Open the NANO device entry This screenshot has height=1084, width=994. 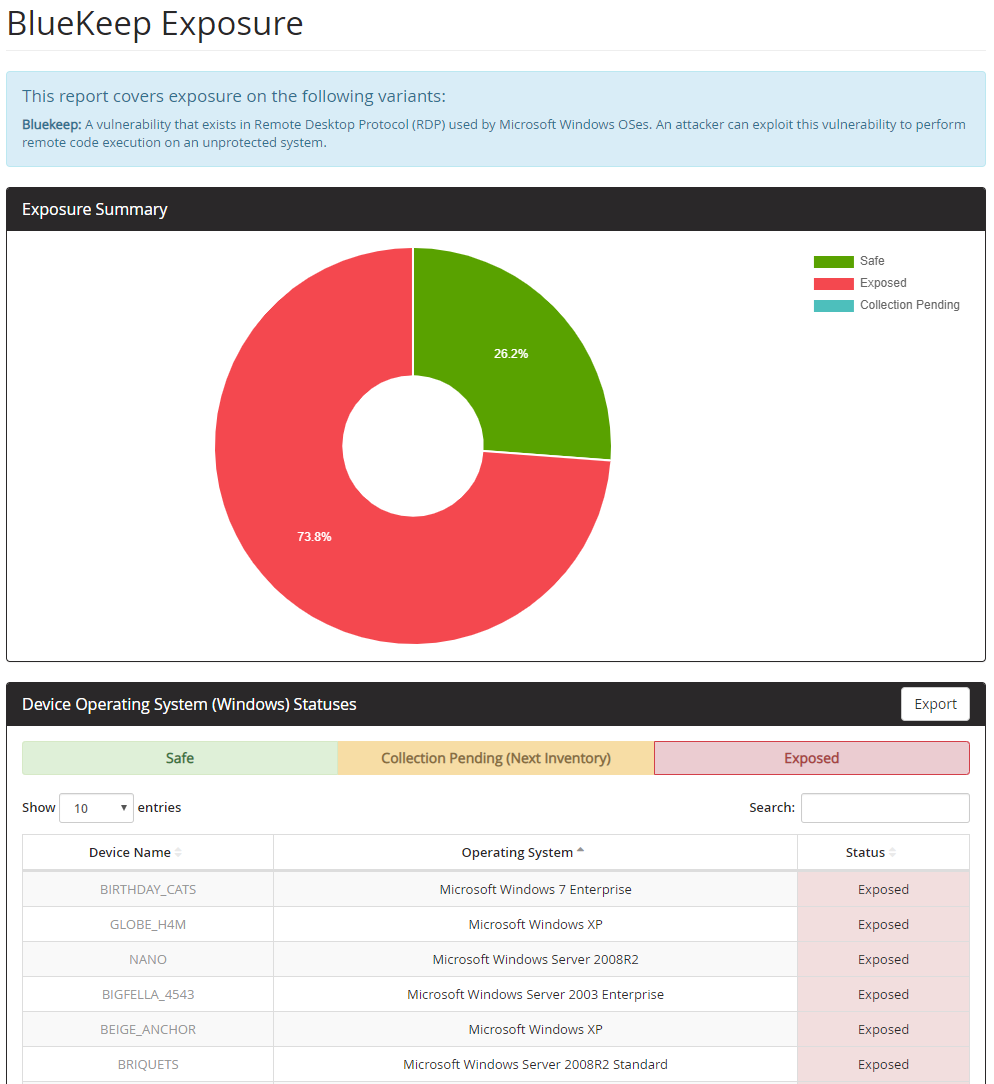click(148, 959)
